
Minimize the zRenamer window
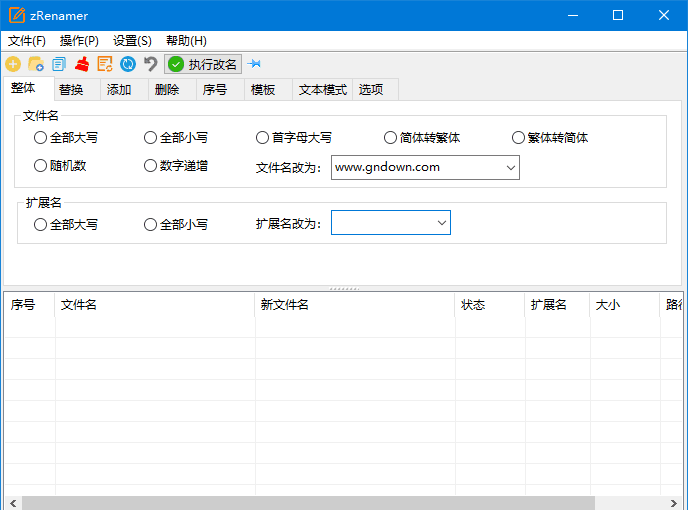[x=573, y=15]
